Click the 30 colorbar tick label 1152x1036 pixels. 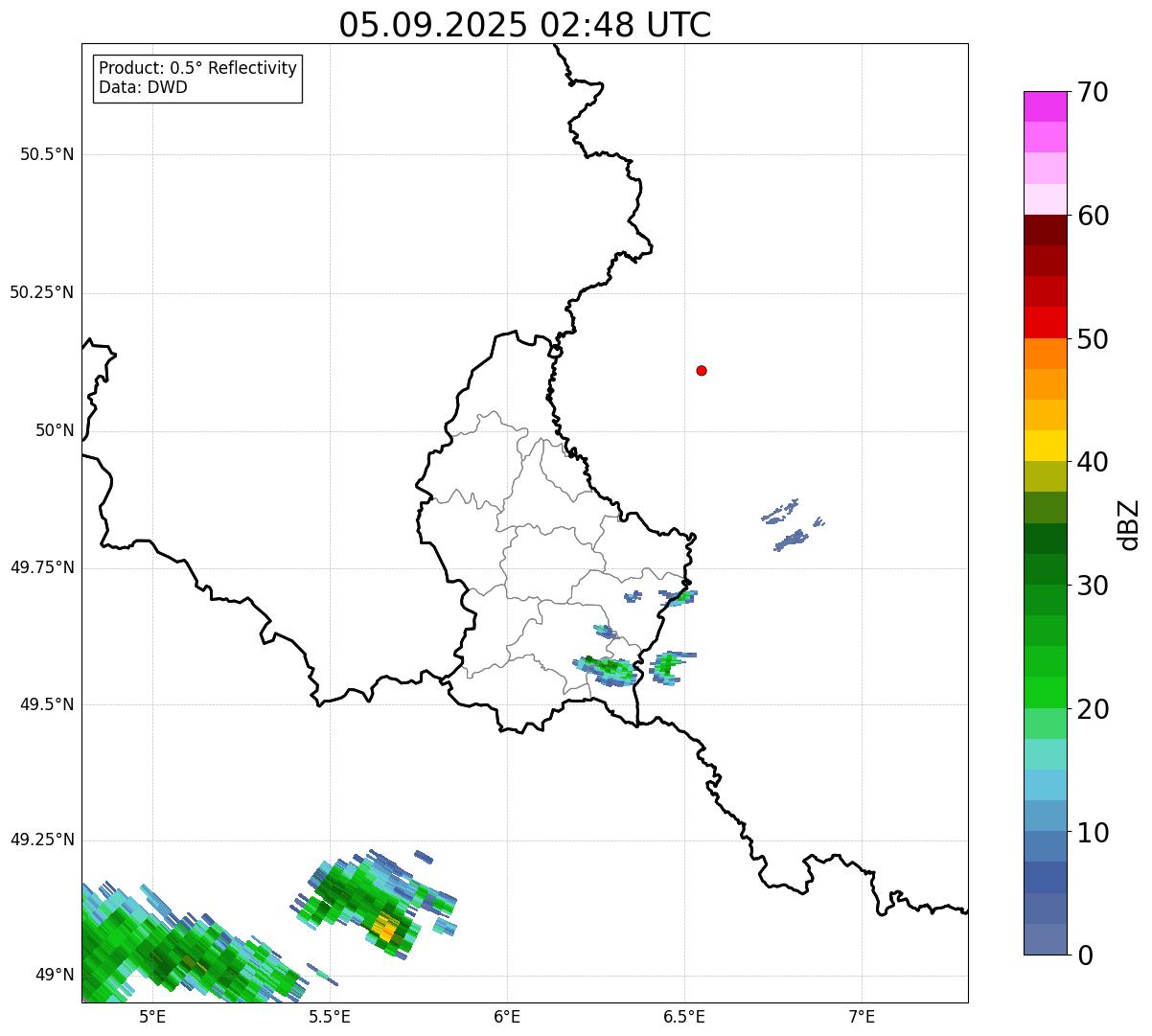coord(1093,586)
